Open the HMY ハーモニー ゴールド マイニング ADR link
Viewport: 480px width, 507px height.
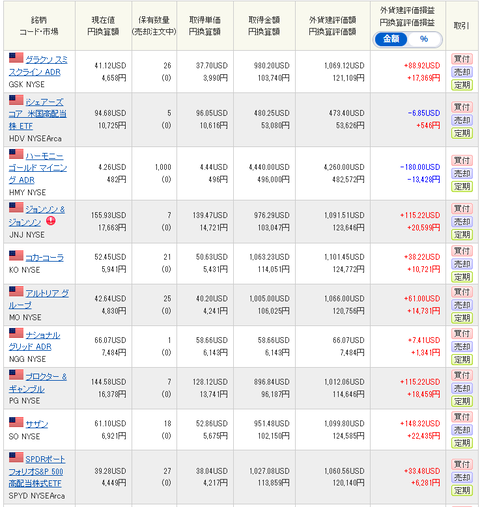tap(38, 168)
